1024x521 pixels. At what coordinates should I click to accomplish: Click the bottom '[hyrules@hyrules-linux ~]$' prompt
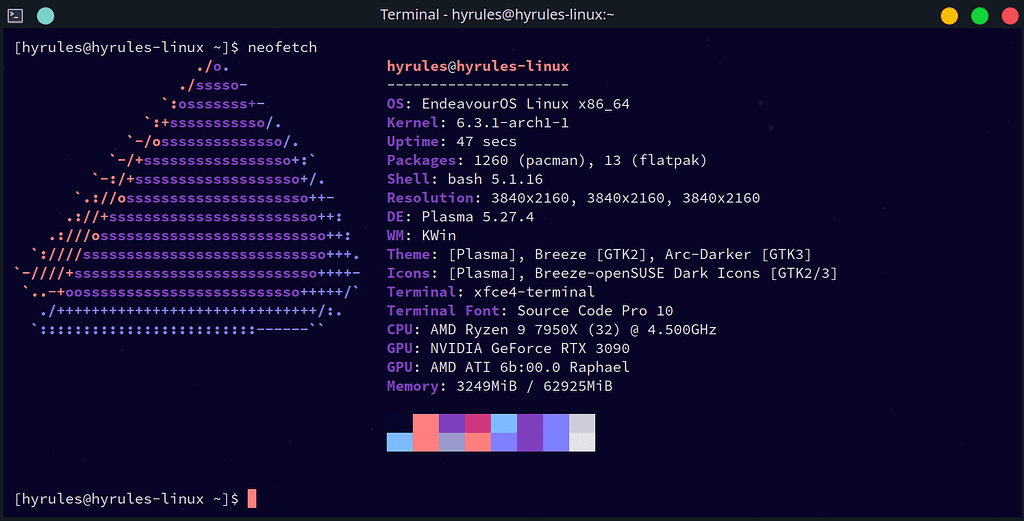(126, 499)
